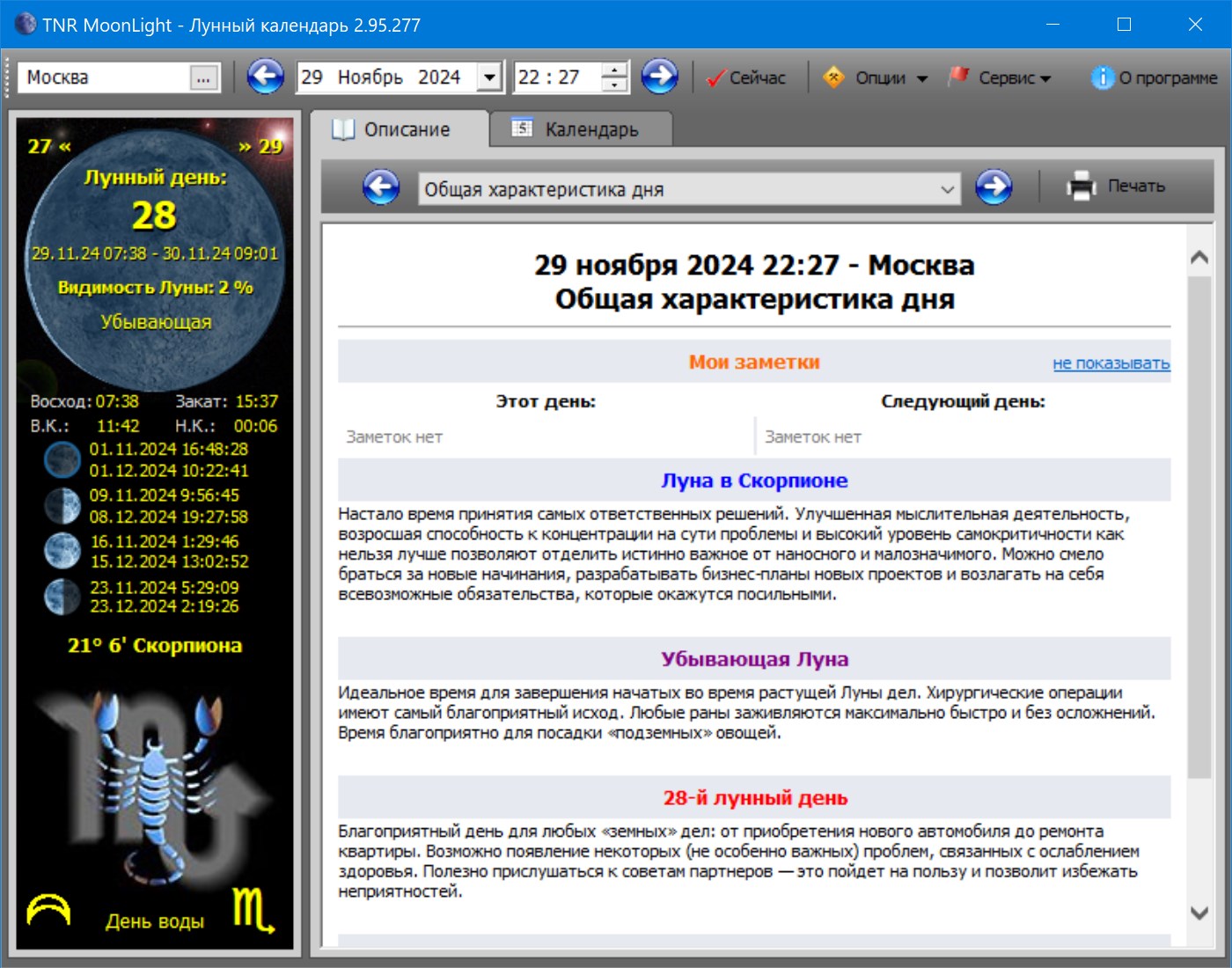Screen dimensions: 1232x968
Task: Expand the Общая характеристика дня combo box
Action: coord(690,189)
